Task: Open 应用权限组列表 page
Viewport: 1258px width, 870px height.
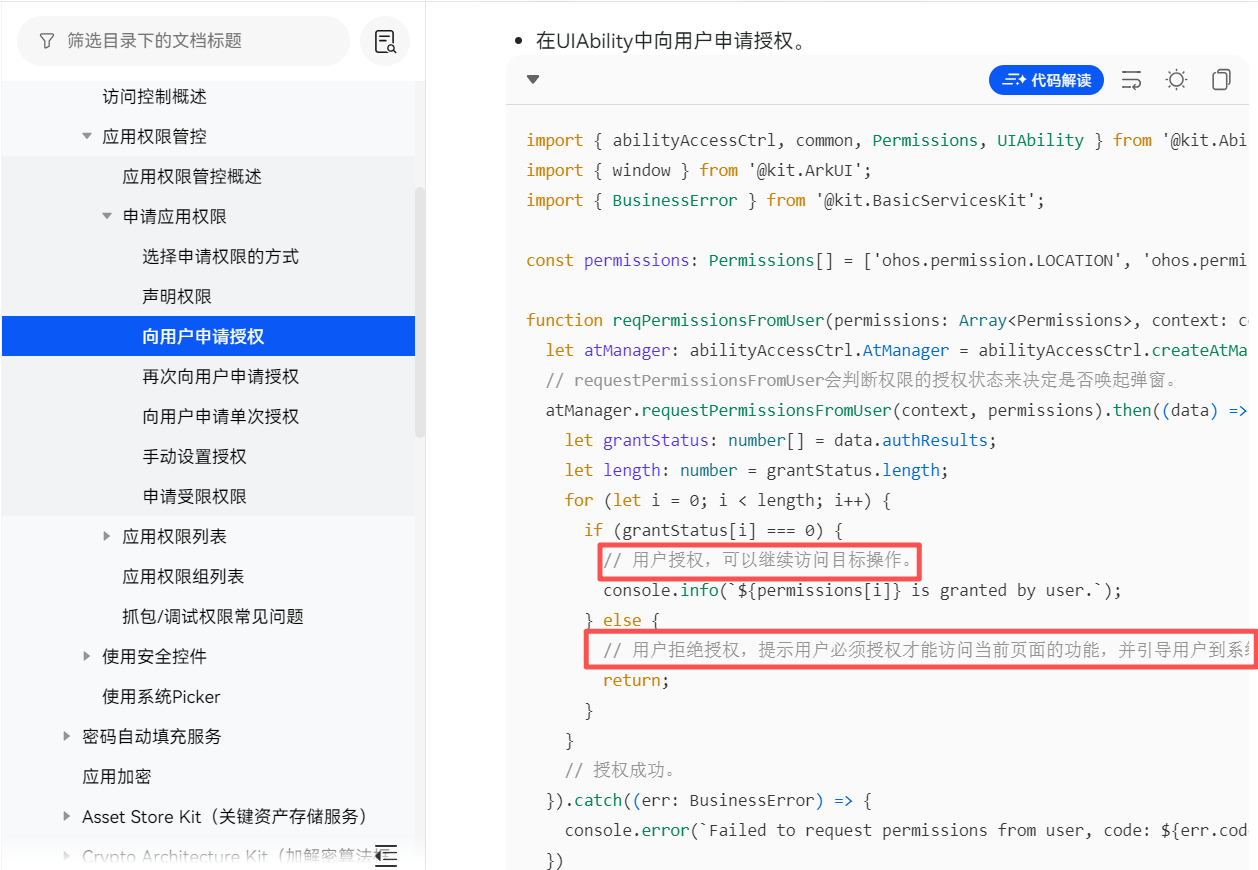Action: click(183, 577)
